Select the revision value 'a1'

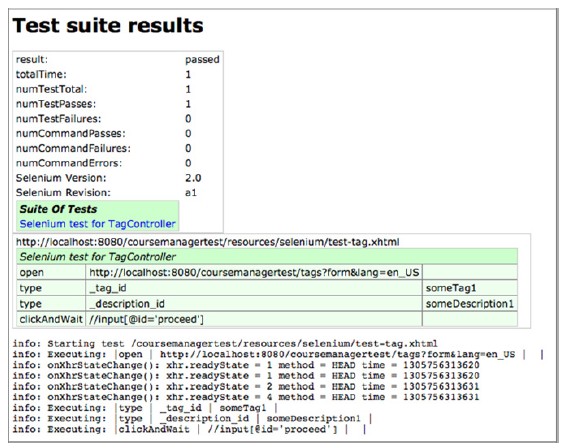[x=191, y=192]
